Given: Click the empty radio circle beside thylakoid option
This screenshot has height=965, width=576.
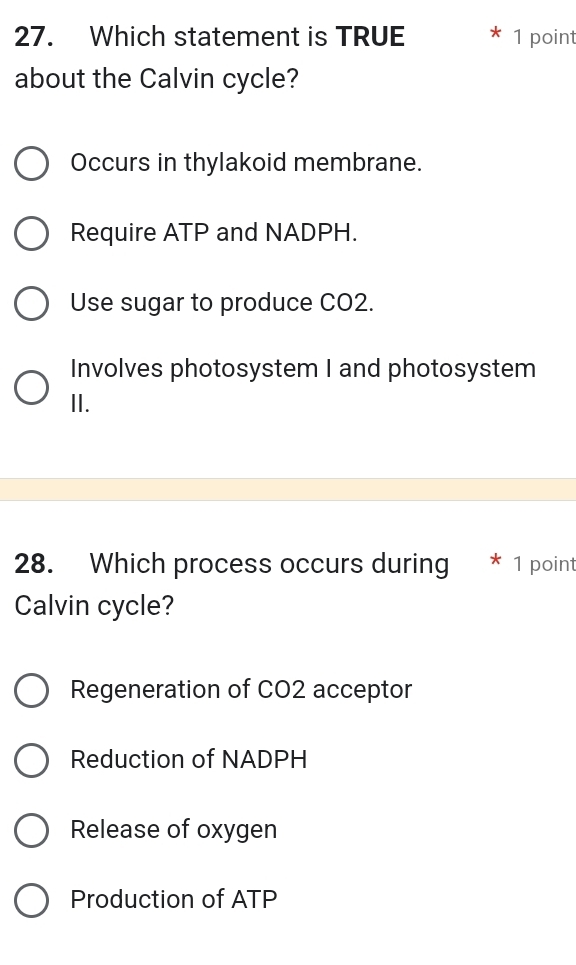Looking at the screenshot, I should pyautogui.click(x=31, y=163).
